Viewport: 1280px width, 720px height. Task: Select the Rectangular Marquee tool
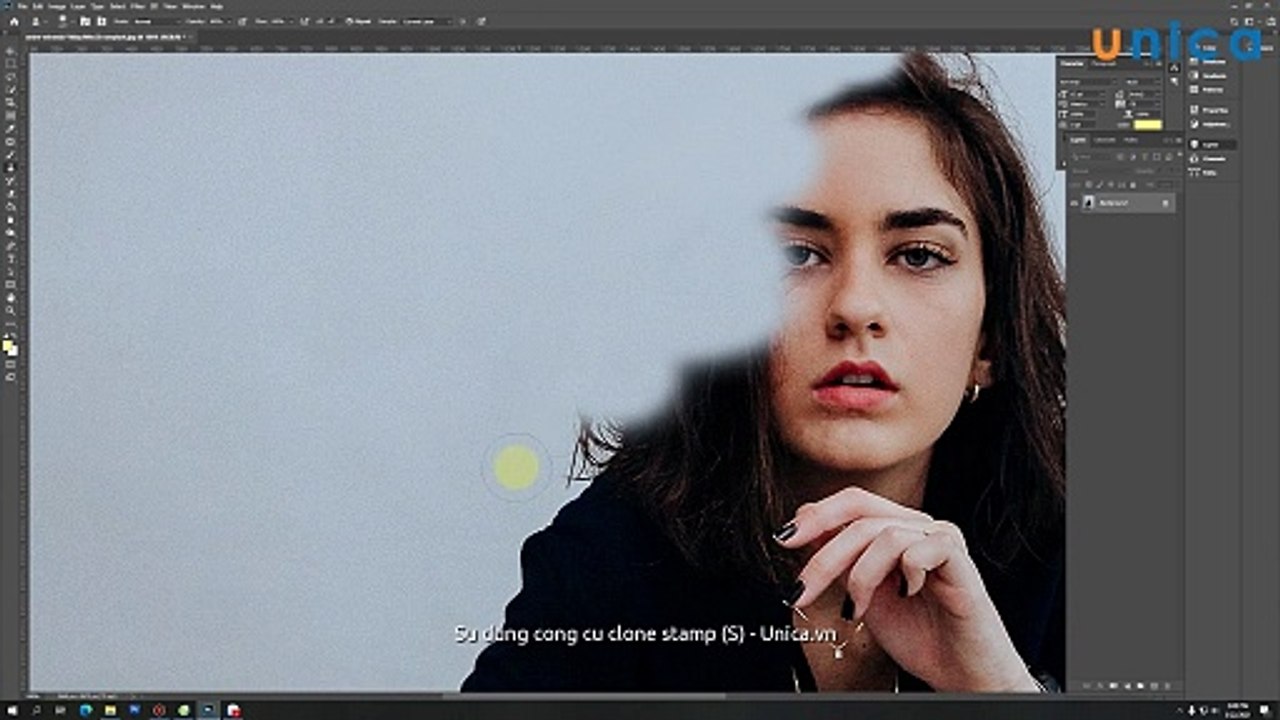[x=11, y=64]
